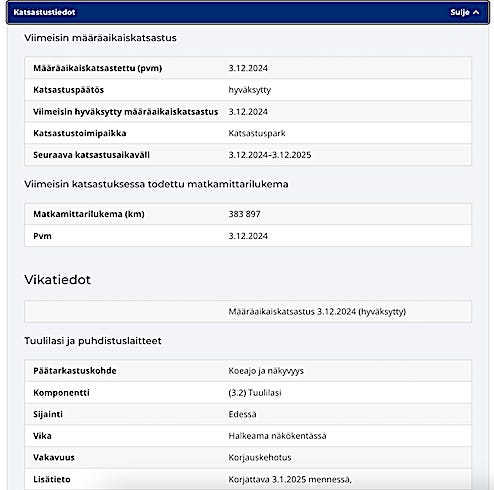Click Tuulilasi ja puhdistuslaitteet heading

[x=93, y=341]
